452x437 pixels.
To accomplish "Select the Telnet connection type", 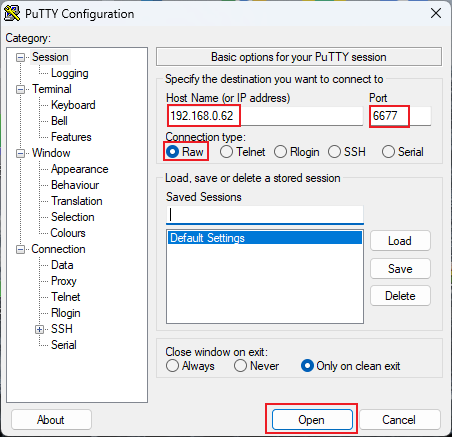I will [242, 152].
